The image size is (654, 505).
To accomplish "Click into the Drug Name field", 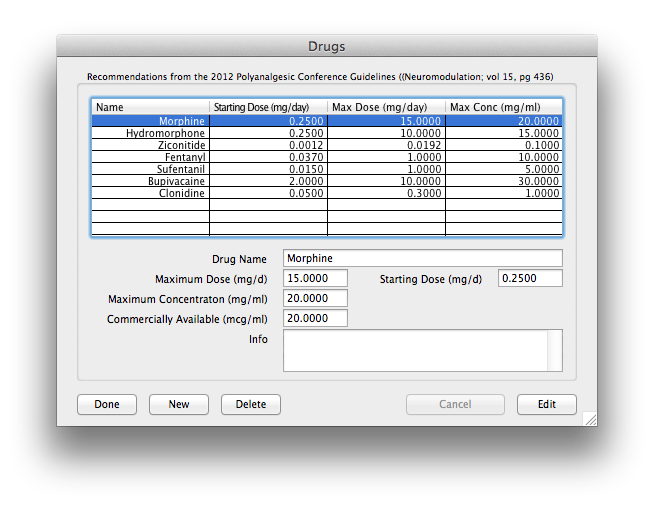I will click(422, 258).
